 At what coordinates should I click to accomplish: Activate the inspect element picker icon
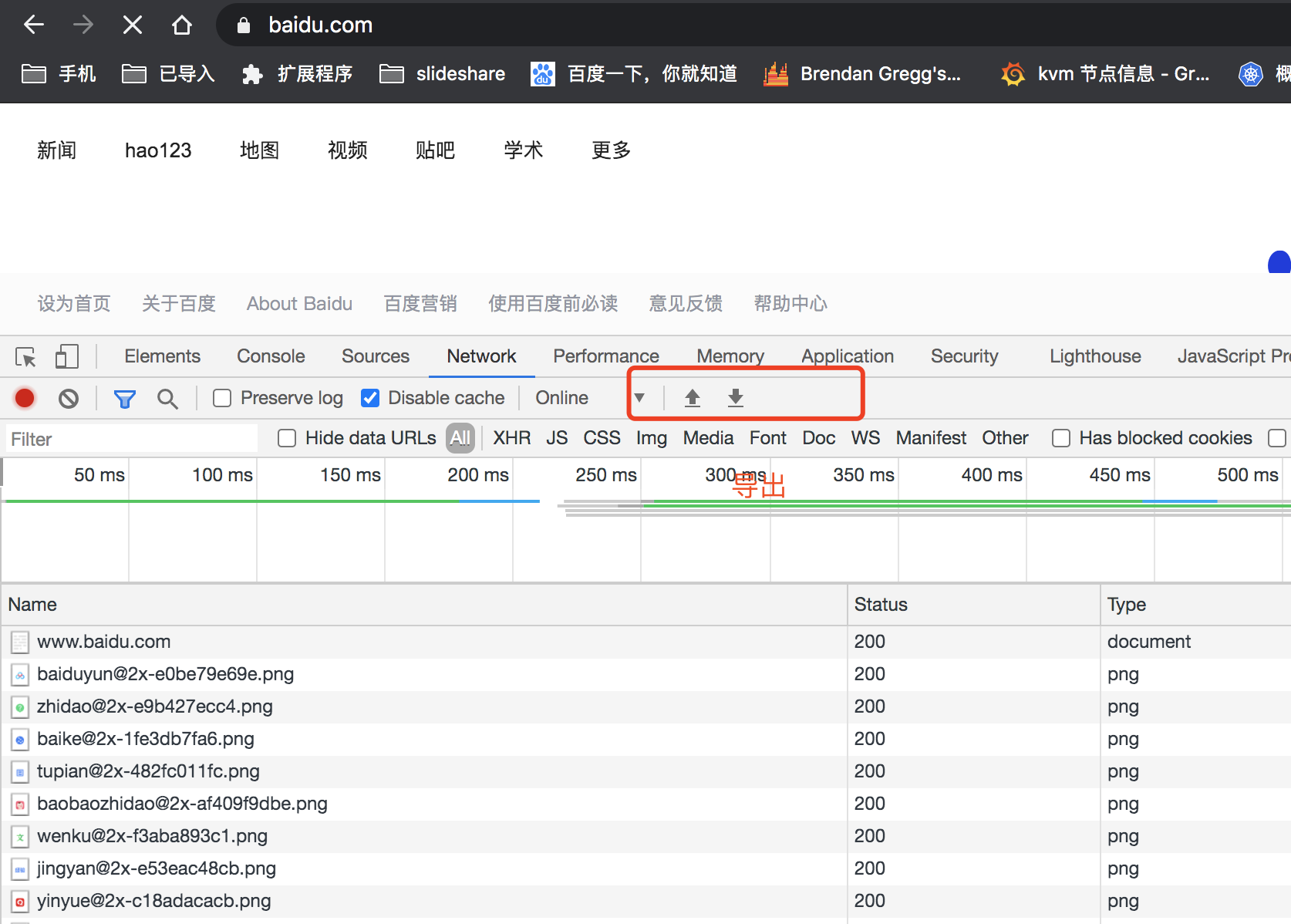pyautogui.click(x=26, y=356)
